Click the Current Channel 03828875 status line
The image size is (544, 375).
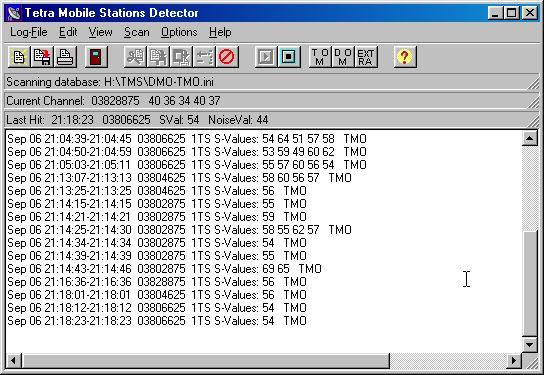(x=272, y=101)
